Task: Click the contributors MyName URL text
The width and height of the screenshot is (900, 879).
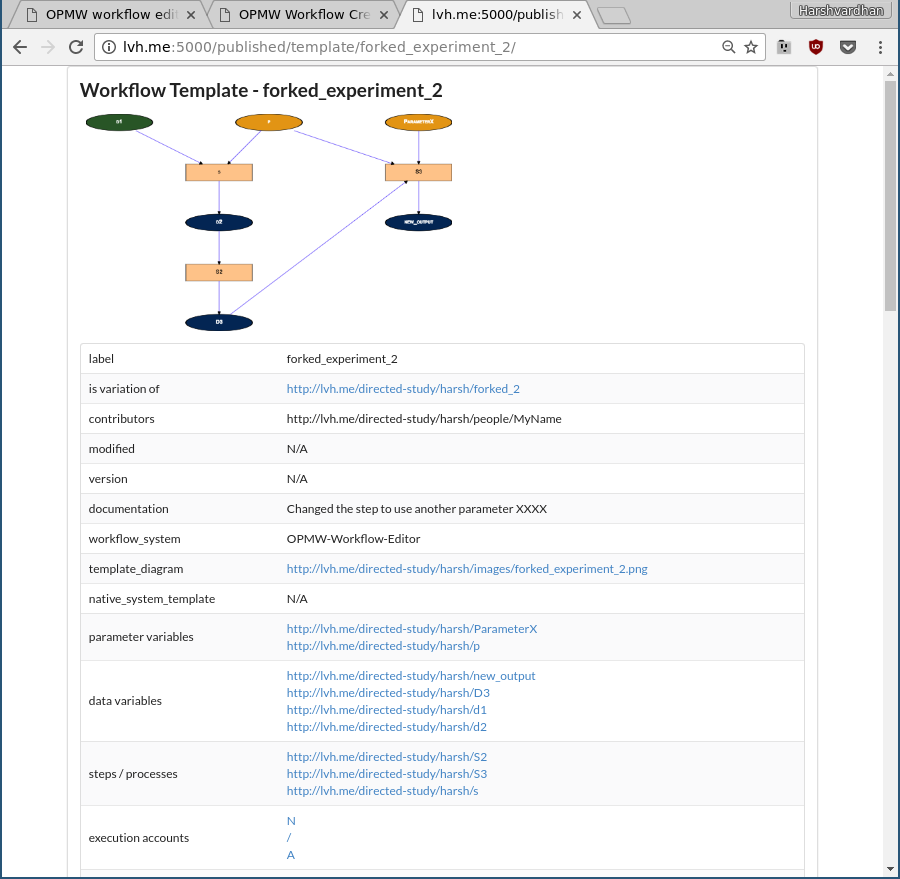Action: coord(424,419)
